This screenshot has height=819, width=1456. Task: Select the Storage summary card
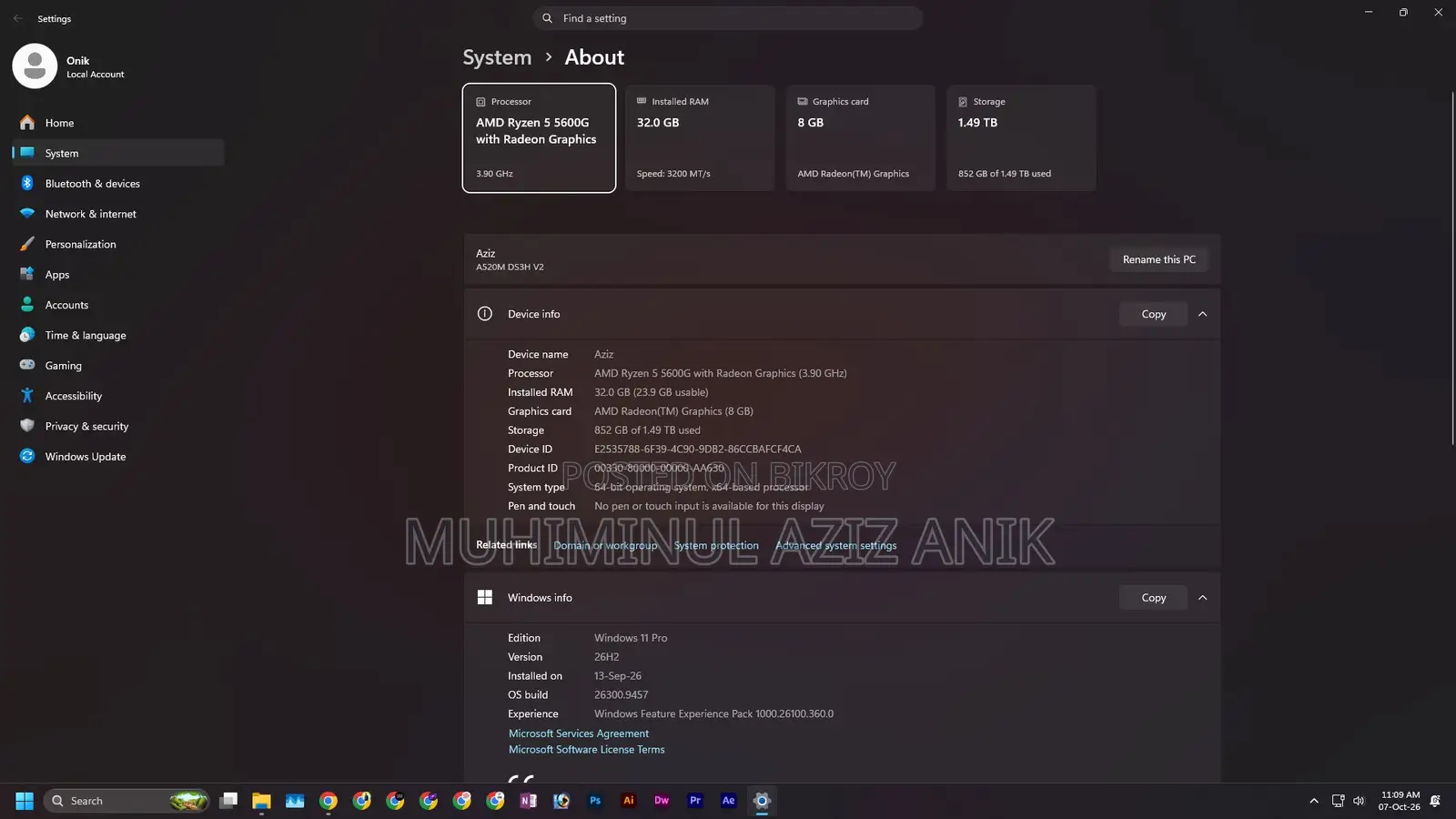[x=1021, y=138]
